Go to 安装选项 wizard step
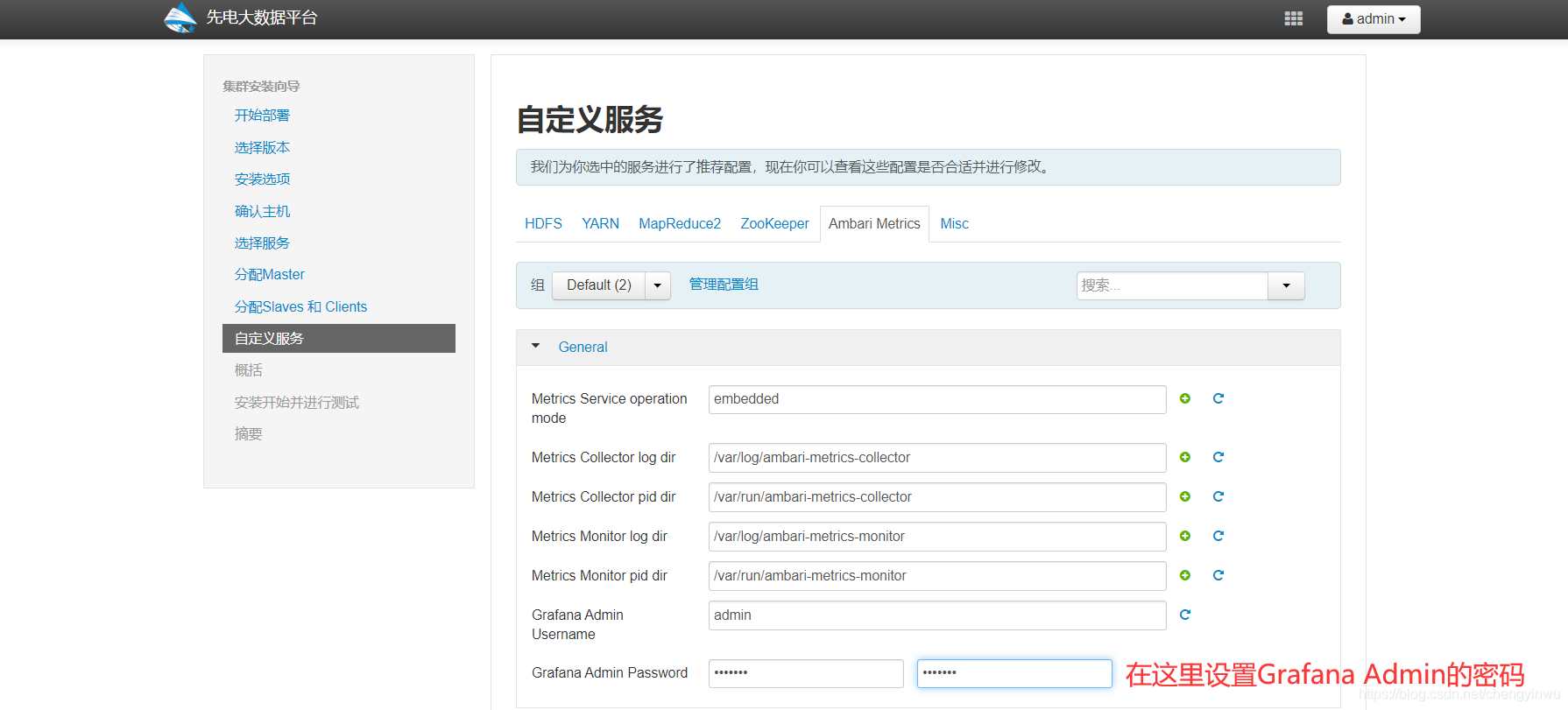This screenshot has height=710, width=1568. click(x=262, y=179)
